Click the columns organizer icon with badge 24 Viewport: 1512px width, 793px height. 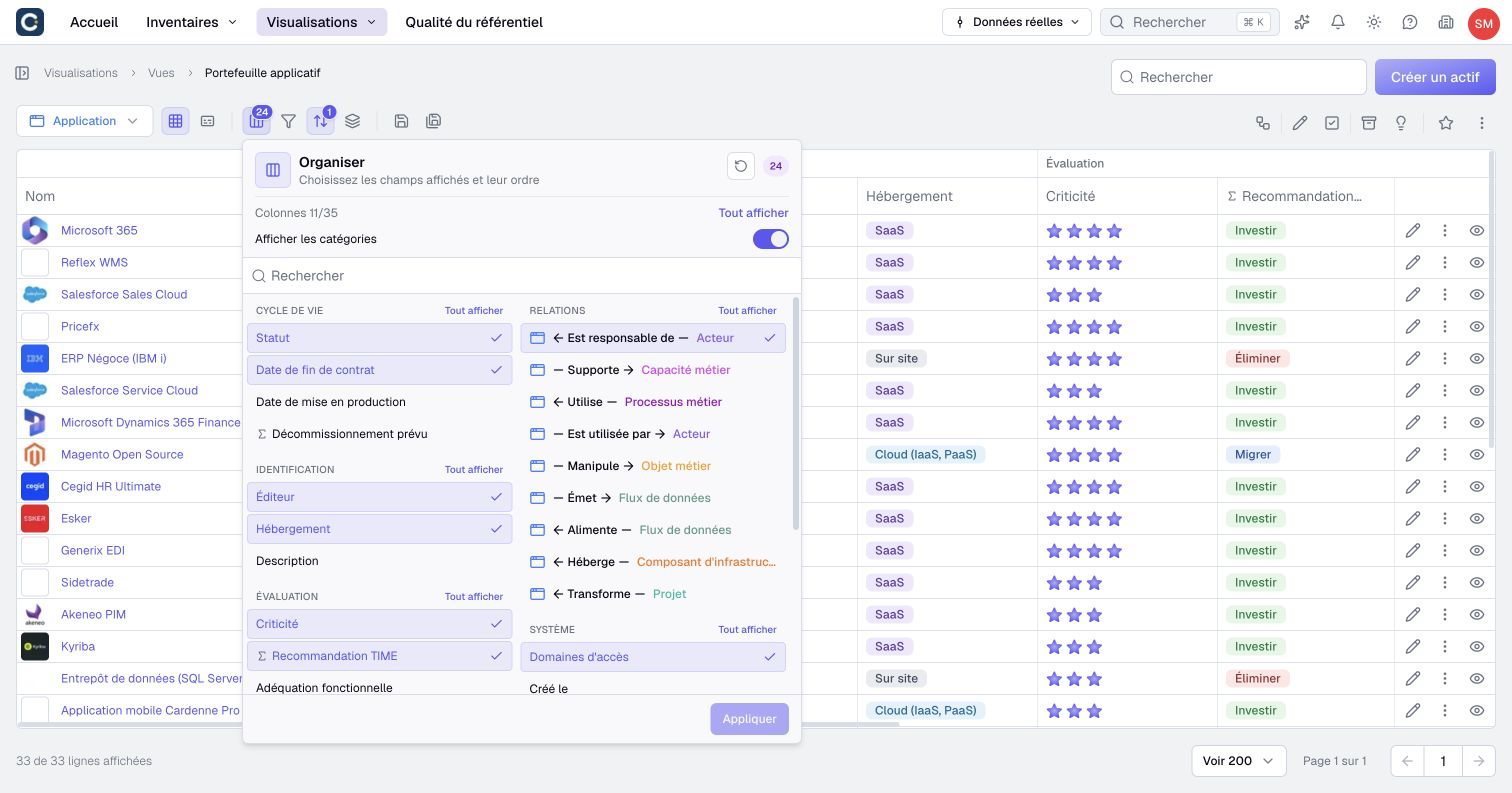pyautogui.click(x=257, y=121)
